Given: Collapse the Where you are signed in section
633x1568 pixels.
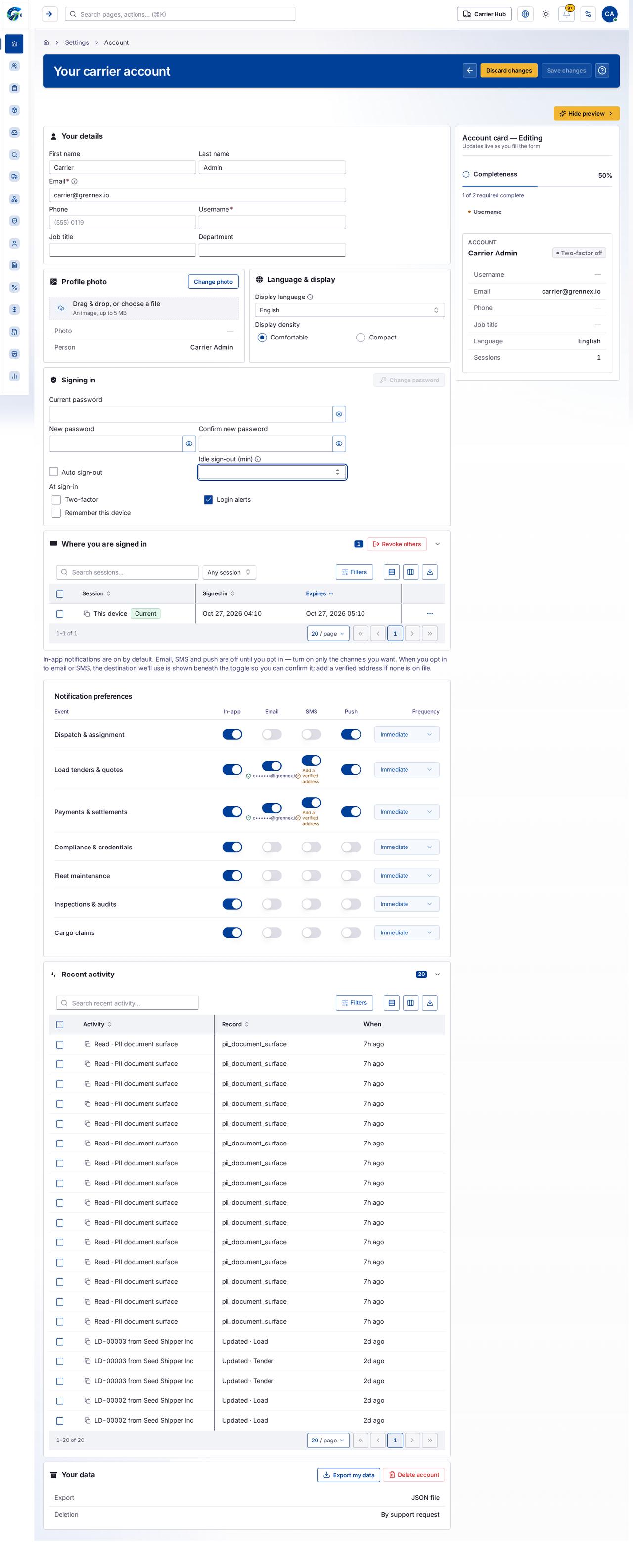Looking at the screenshot, I should (x=438, y=544).
